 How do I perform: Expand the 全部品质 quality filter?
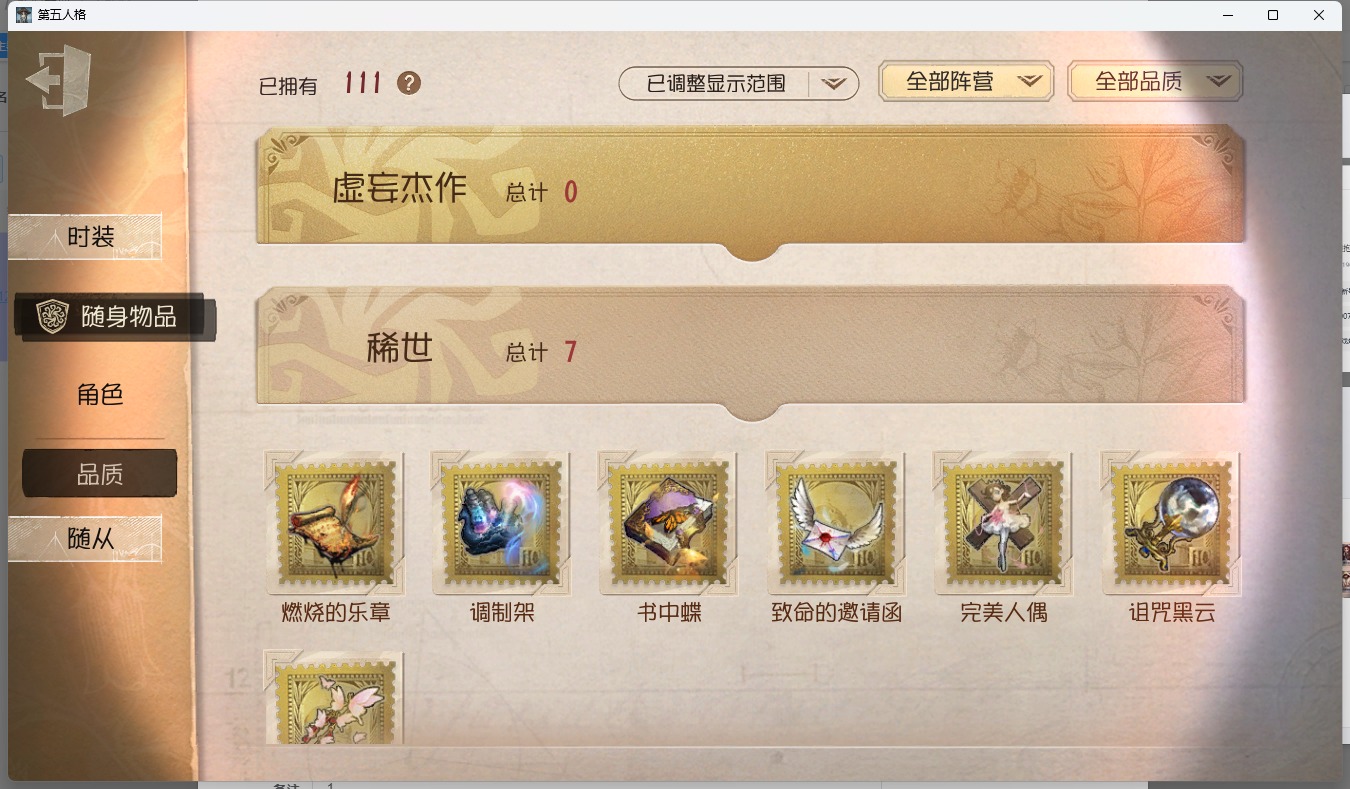click(x=1155, y=82)
